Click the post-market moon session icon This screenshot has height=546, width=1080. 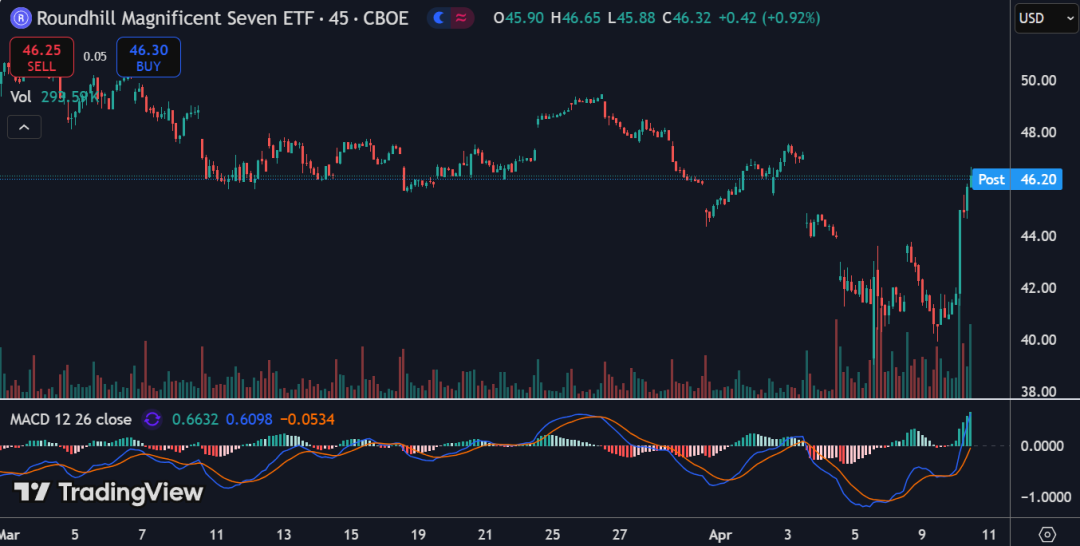click(439, 18)
